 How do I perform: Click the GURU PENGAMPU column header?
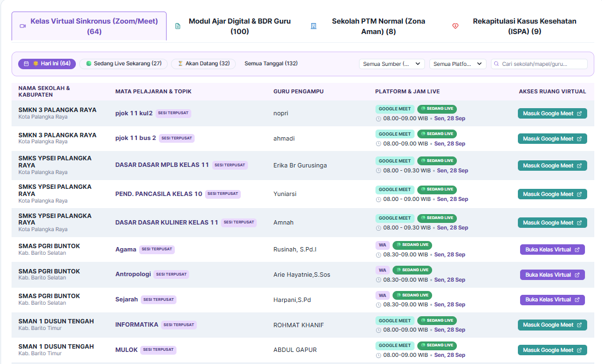[x=298, y=91]
